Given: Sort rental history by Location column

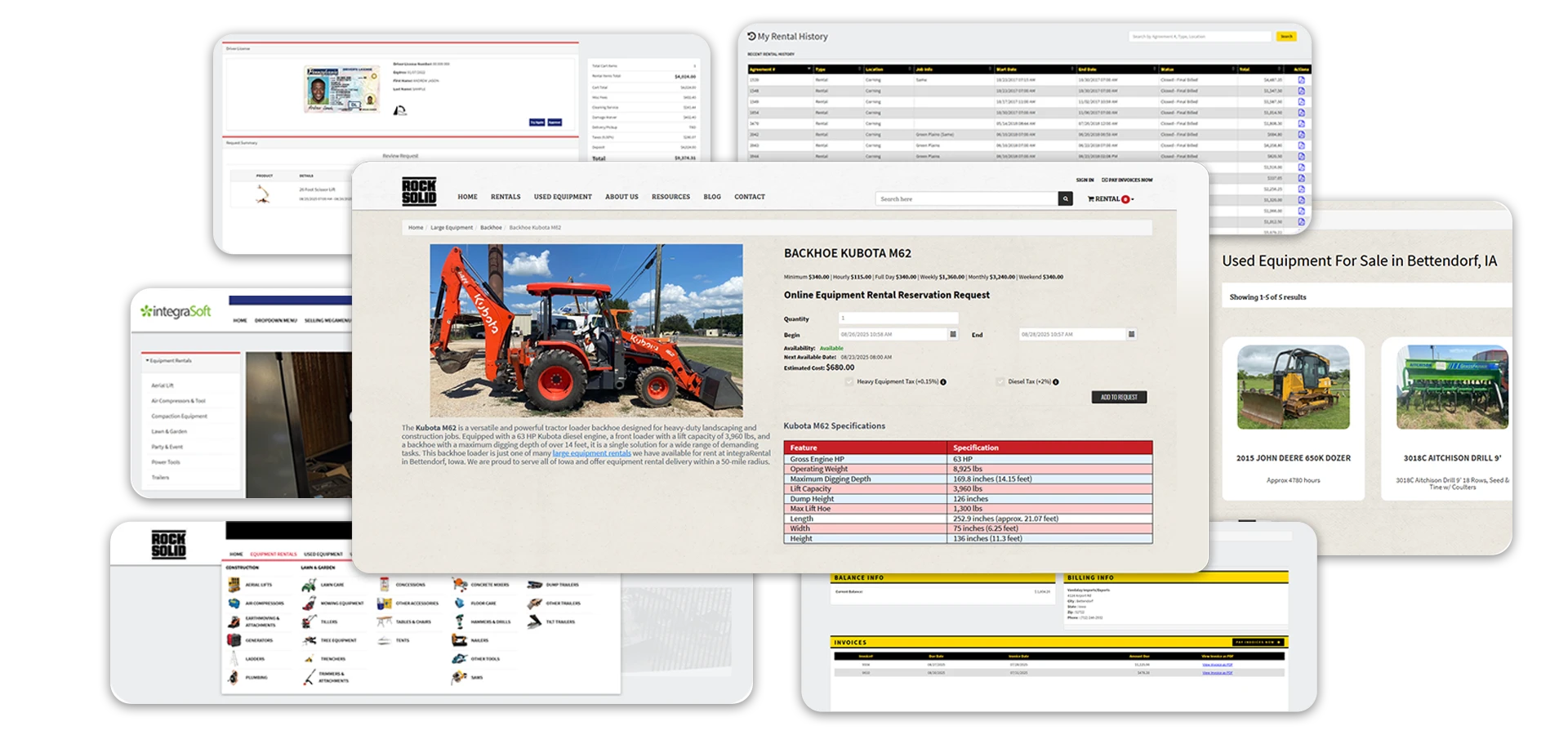Looking at the screenshot, I should click(x=889, y=69).
